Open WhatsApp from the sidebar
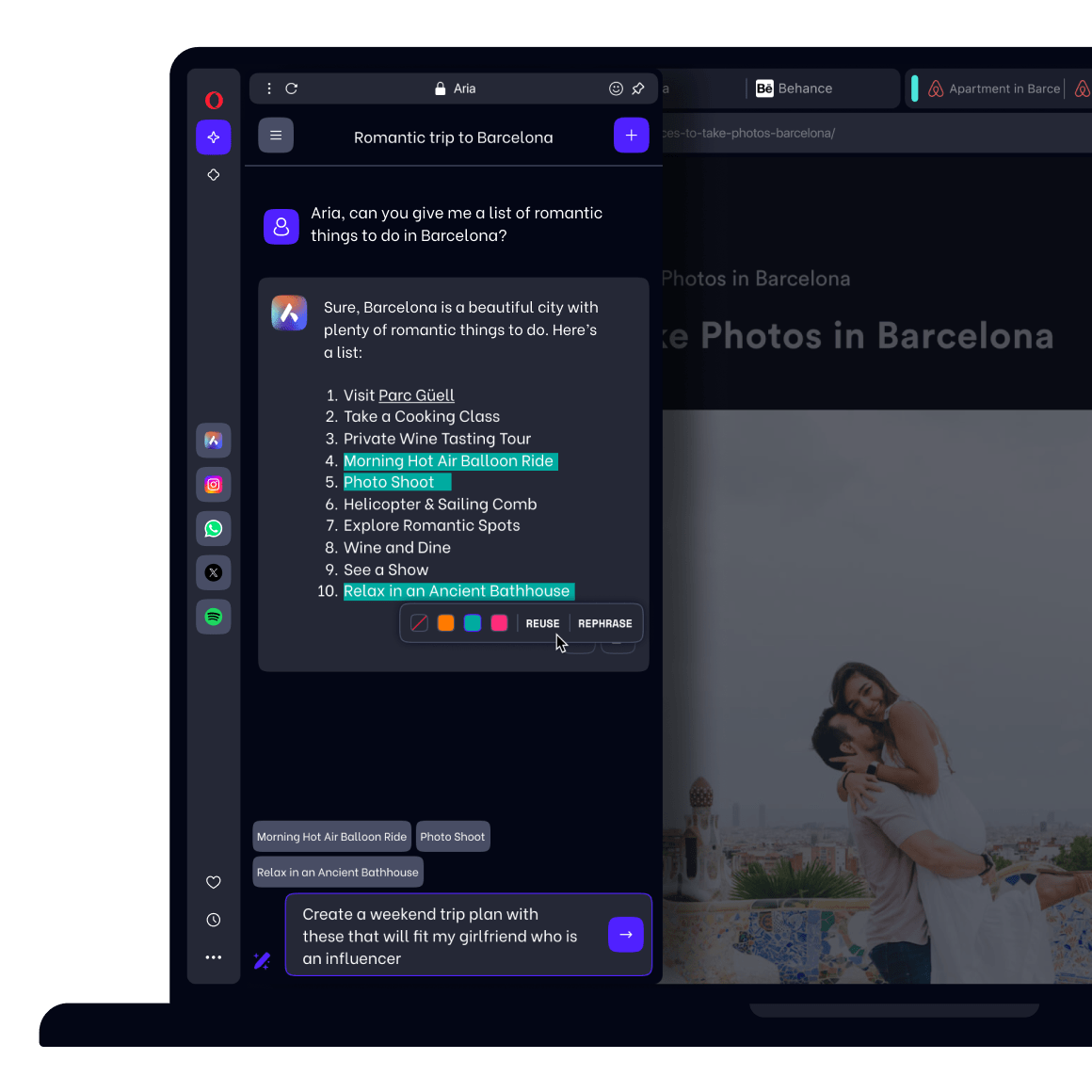This screenshot has width=1092, height=1092. click(x=213, y=528)
